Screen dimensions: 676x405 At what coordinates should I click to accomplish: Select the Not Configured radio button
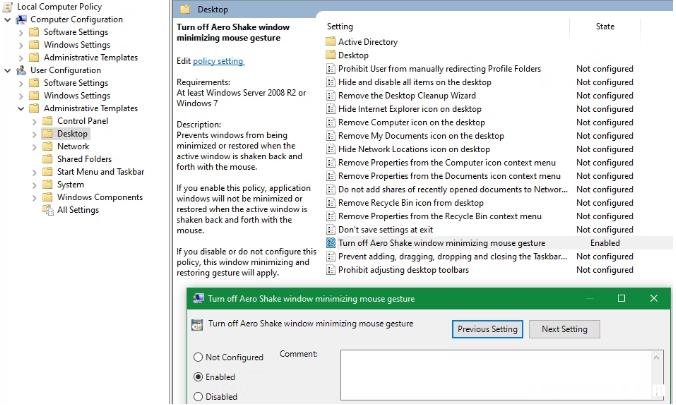tap(198, 357)
